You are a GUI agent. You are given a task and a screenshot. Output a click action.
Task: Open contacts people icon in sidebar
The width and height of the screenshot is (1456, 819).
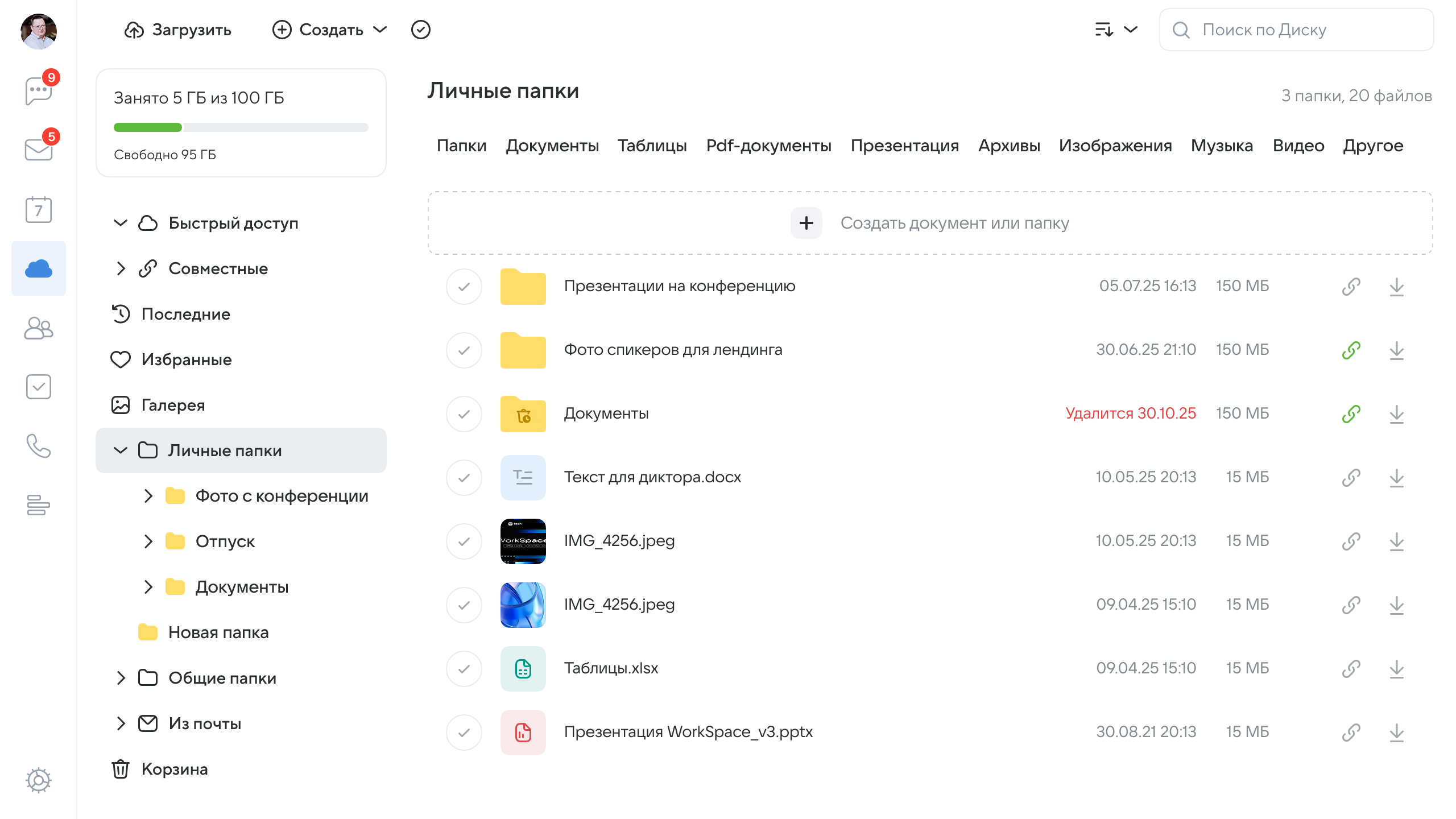(38, 328)
